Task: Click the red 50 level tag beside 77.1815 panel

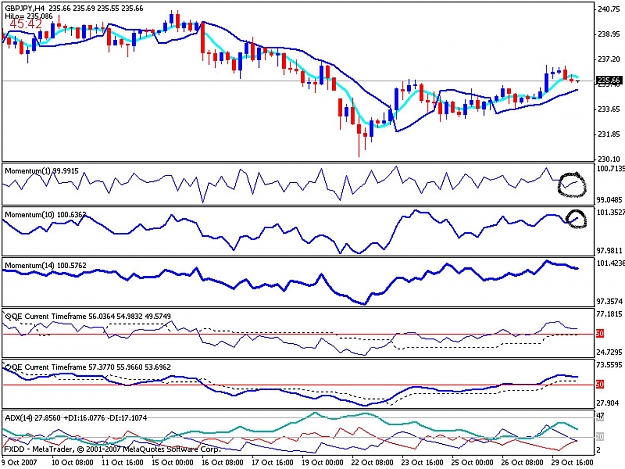Action: [600, 334]
